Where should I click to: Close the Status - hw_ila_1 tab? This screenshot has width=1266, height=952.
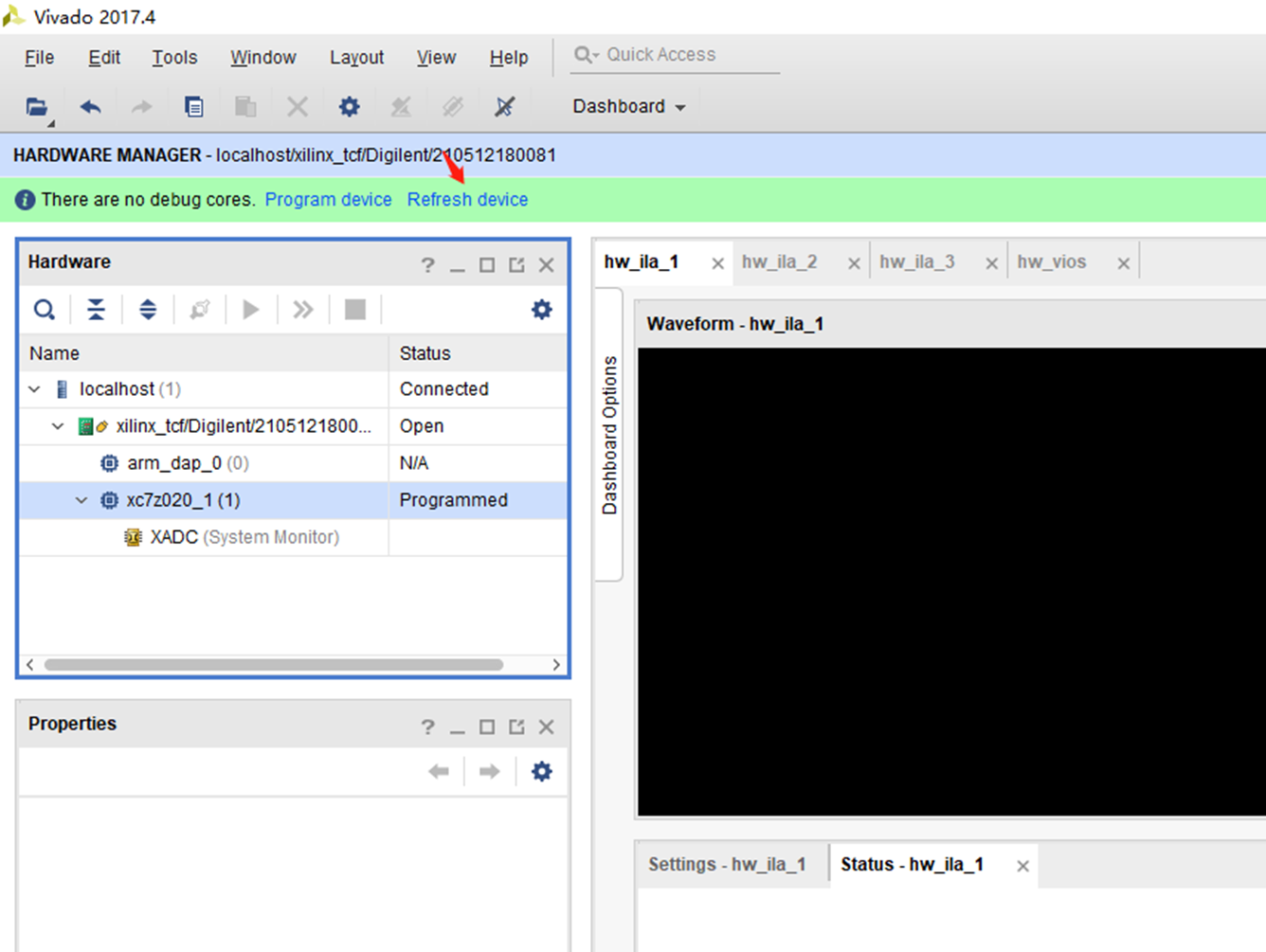tap(1022, 866)
